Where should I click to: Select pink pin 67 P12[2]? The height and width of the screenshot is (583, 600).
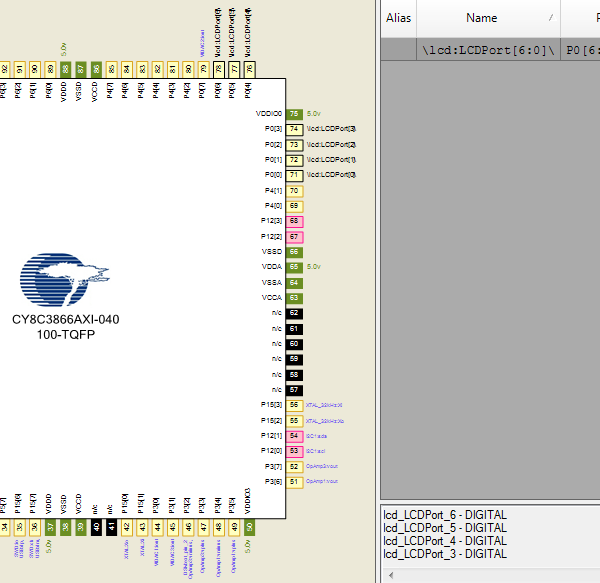point(294,237)
